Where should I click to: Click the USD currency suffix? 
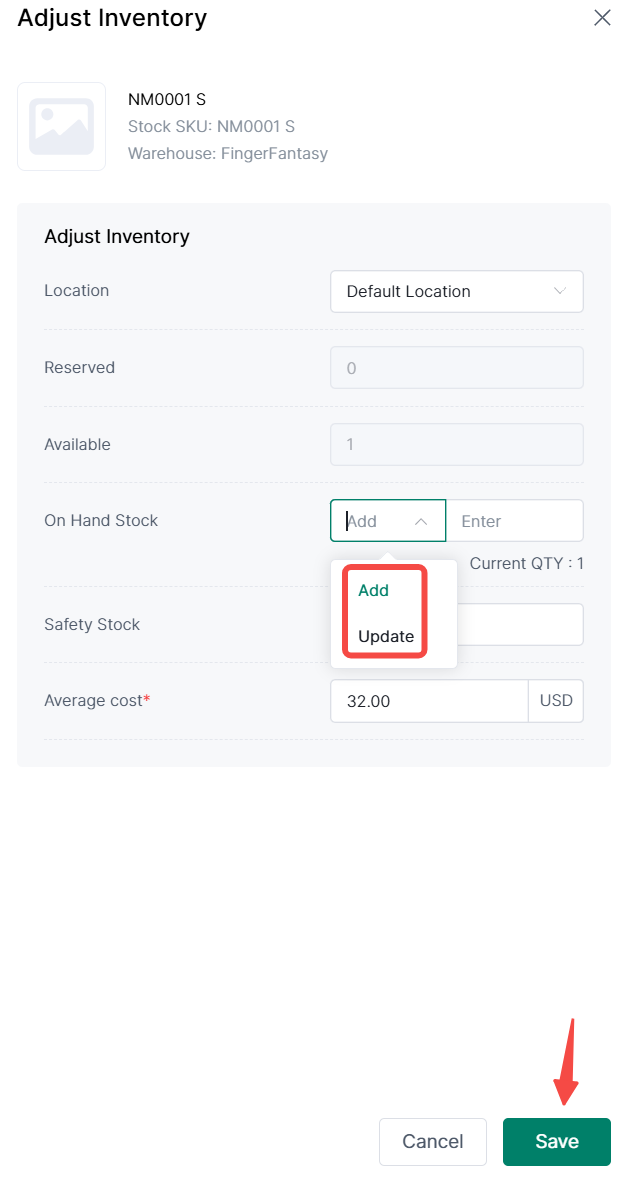pos(556,701)
